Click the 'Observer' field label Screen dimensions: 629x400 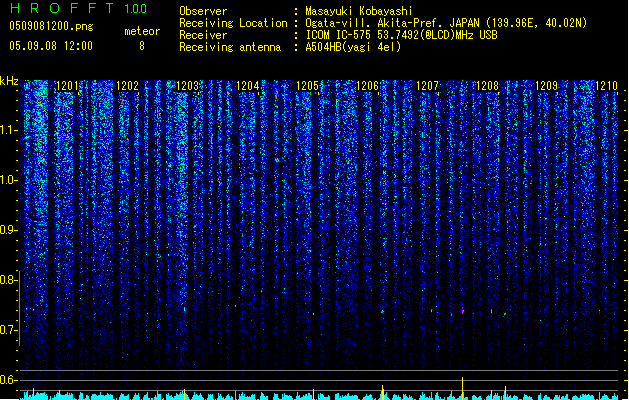[203, 11]
